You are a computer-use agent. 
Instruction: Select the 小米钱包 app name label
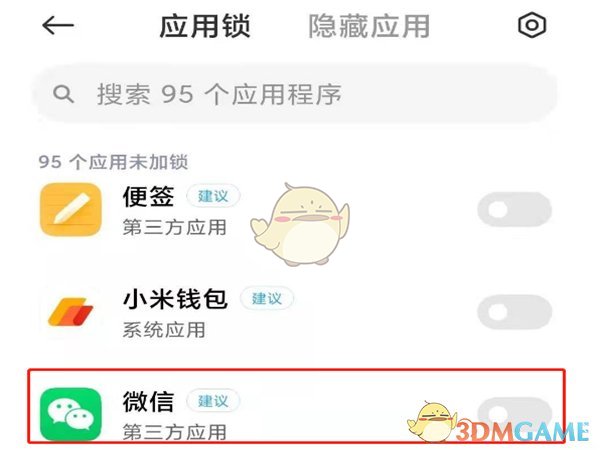tap(175, 298)
